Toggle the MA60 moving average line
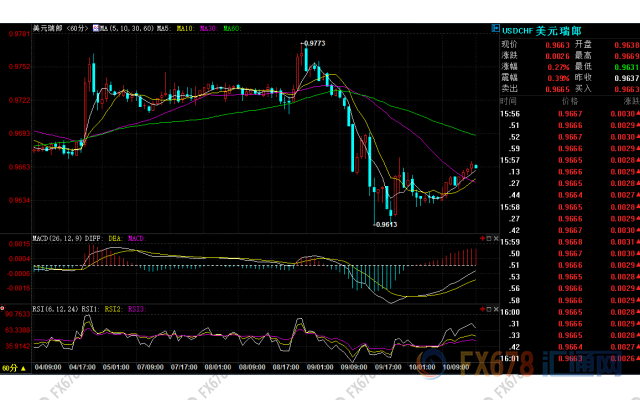640x400 pixels. 231,29
